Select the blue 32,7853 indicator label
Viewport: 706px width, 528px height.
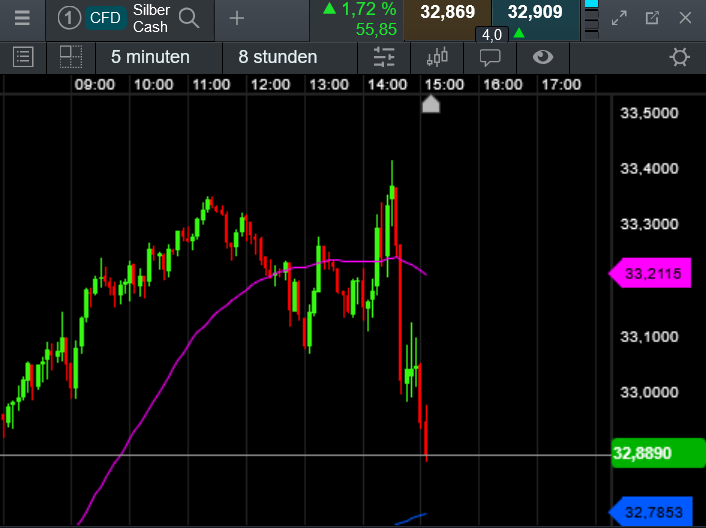[x=651, y=512]
